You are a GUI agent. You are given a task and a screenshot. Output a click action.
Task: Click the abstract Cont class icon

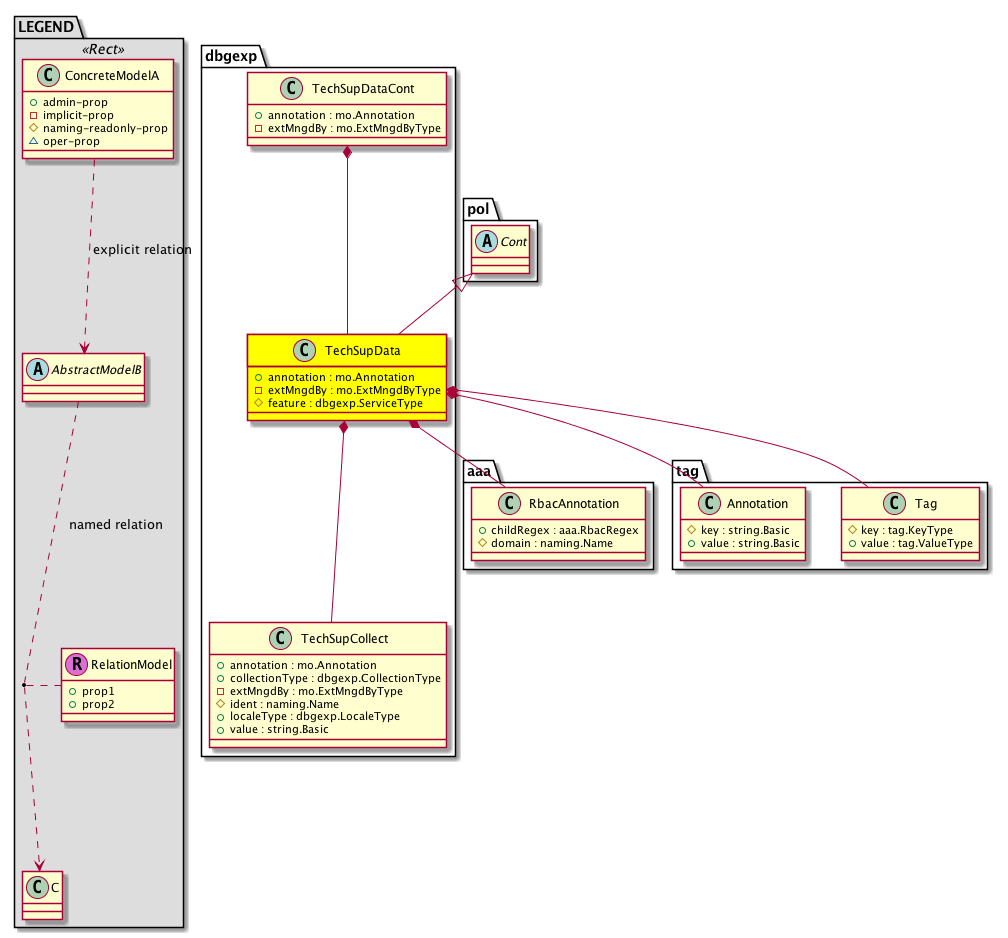486,241
